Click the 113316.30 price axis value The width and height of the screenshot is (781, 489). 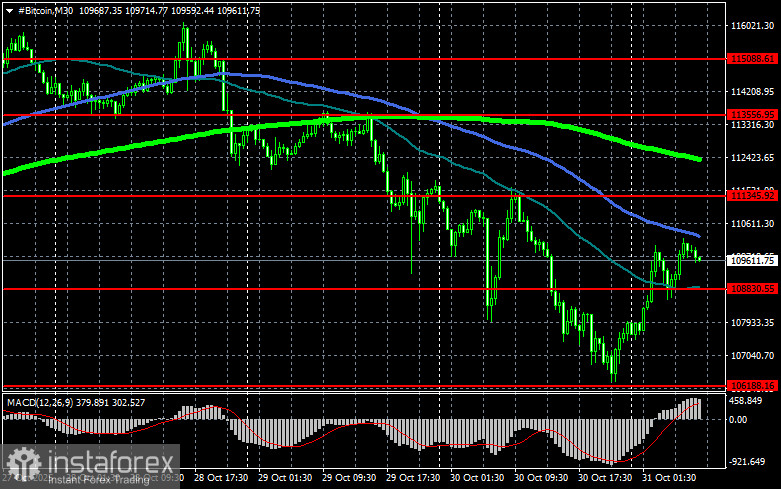tap(753, 124)
